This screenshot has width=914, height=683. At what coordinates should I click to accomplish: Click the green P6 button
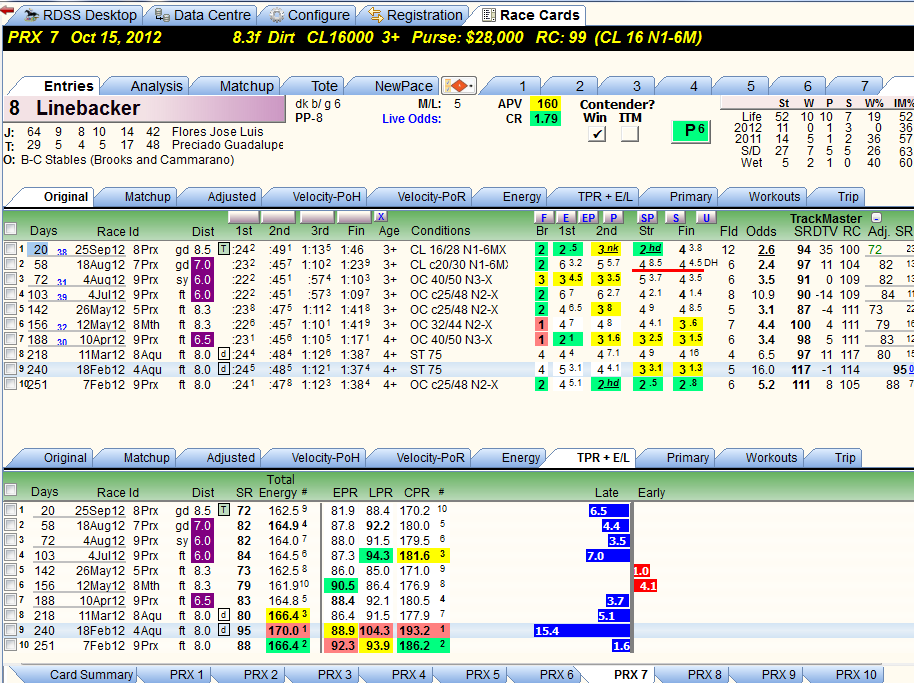coord(690,131)
